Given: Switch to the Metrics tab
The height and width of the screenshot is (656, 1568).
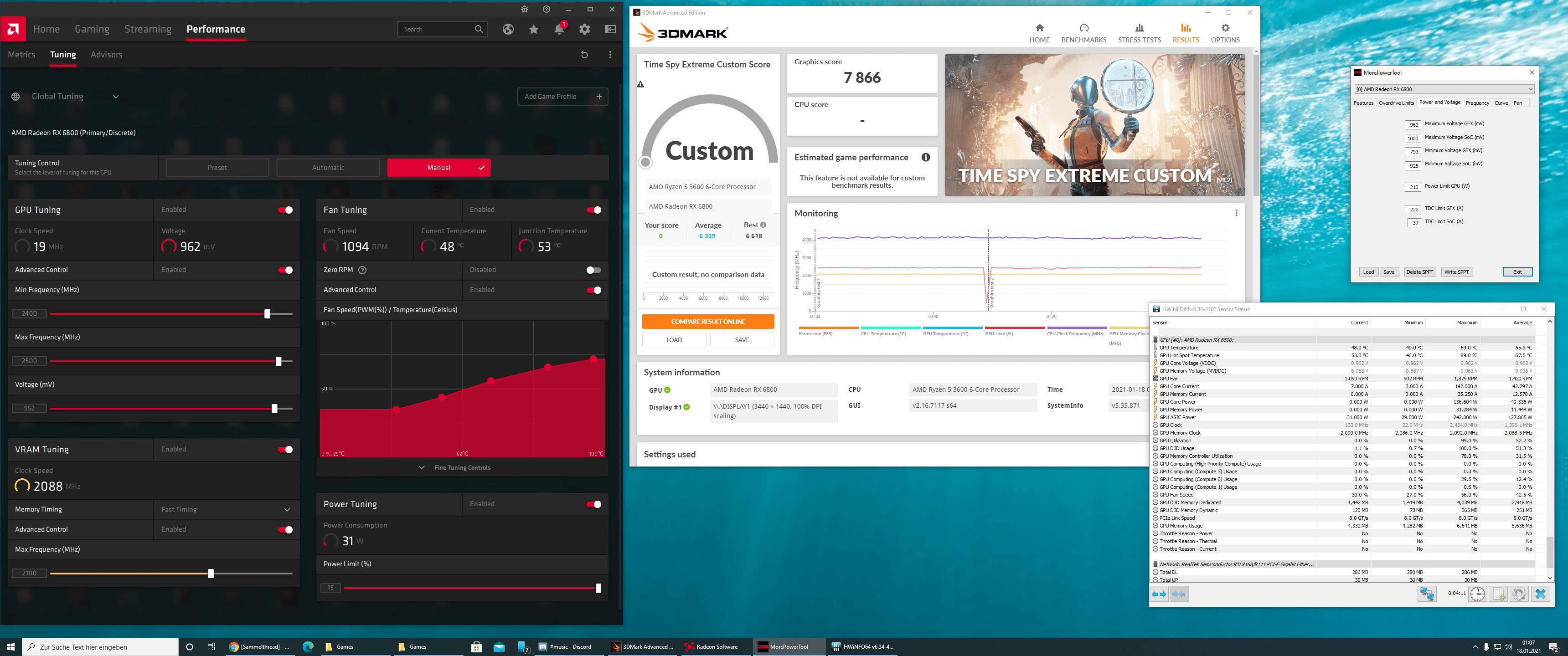Looking at the screenshot, I should pyautogui.click(x=21, y=55).
